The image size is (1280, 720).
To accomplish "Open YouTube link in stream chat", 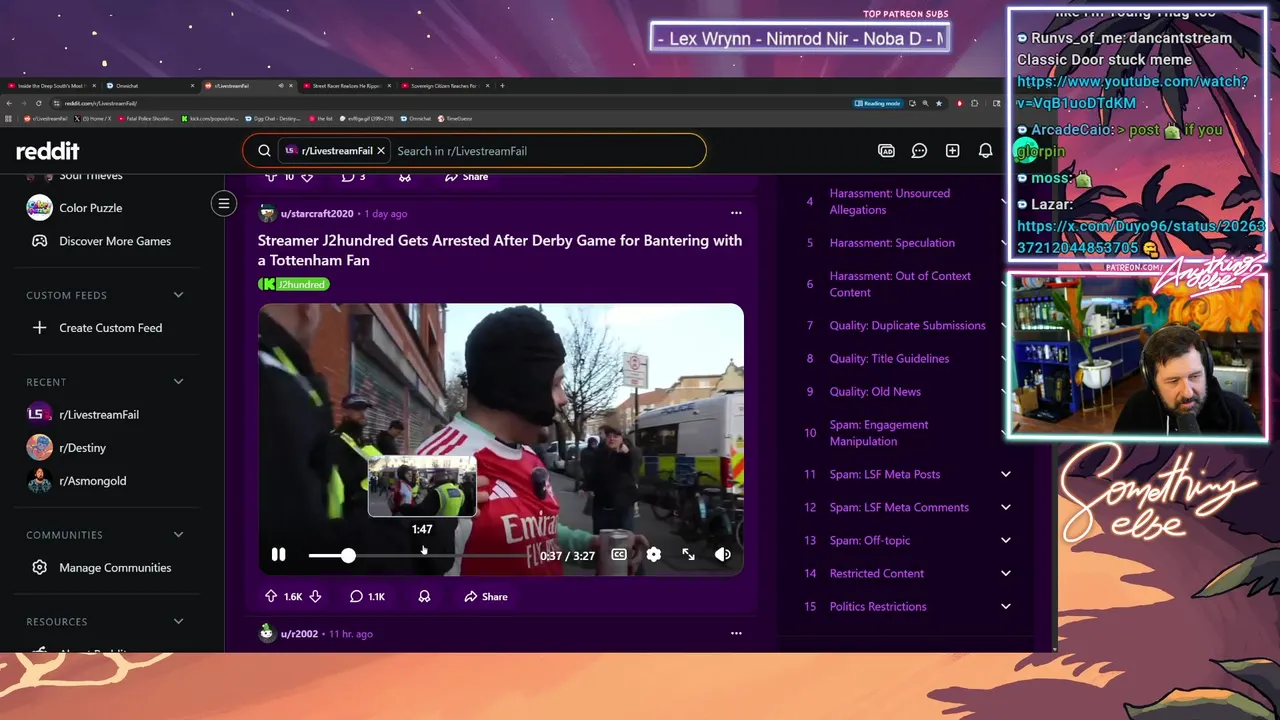I will click(x=1132, y=92).
